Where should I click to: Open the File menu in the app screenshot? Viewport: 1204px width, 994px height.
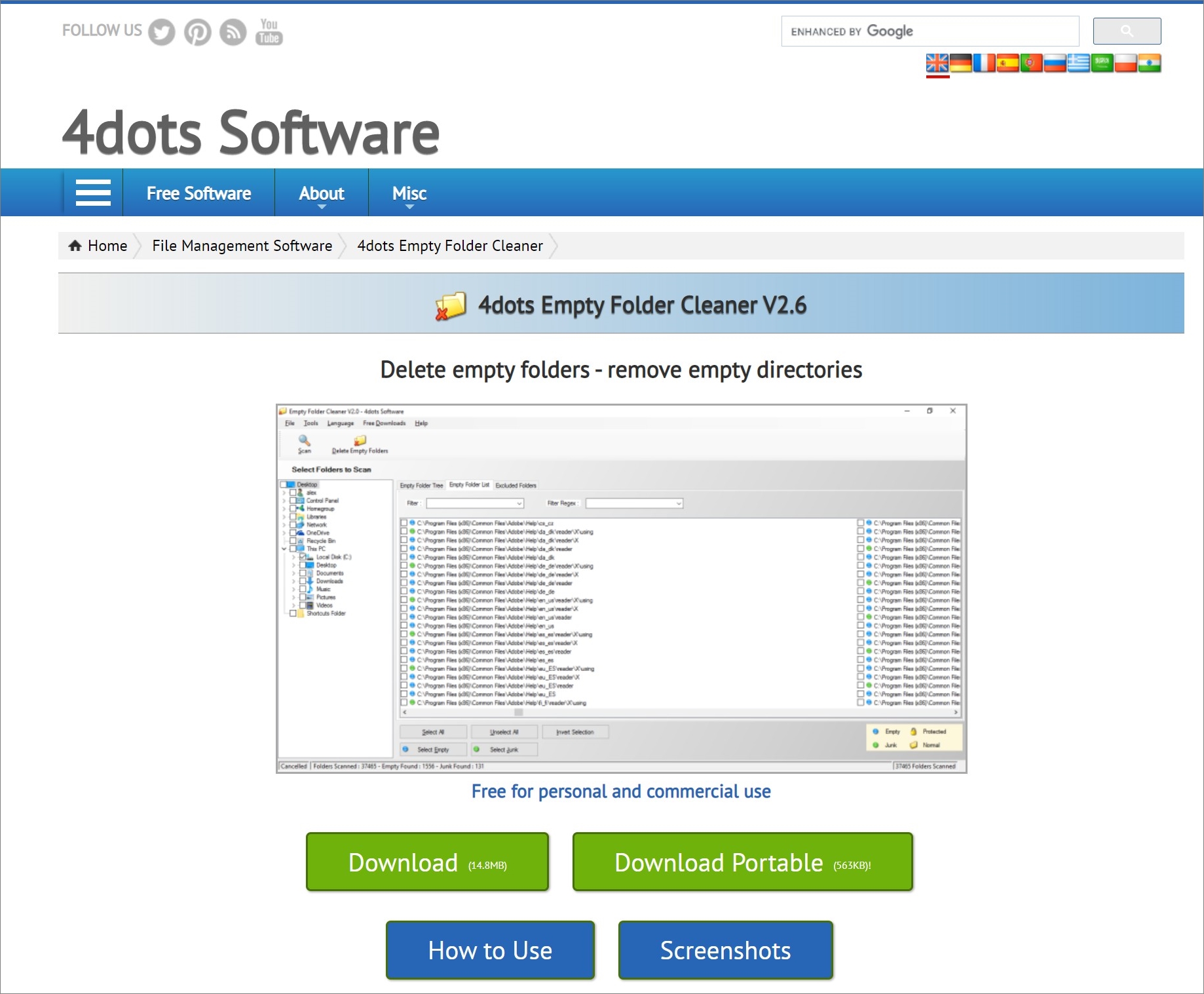click(x=290, y=423)
